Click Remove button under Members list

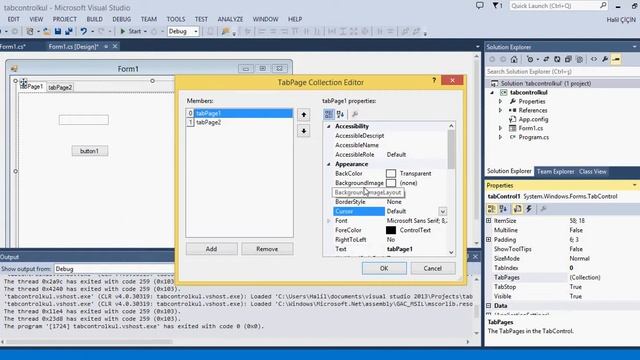(x=267, y=249)
